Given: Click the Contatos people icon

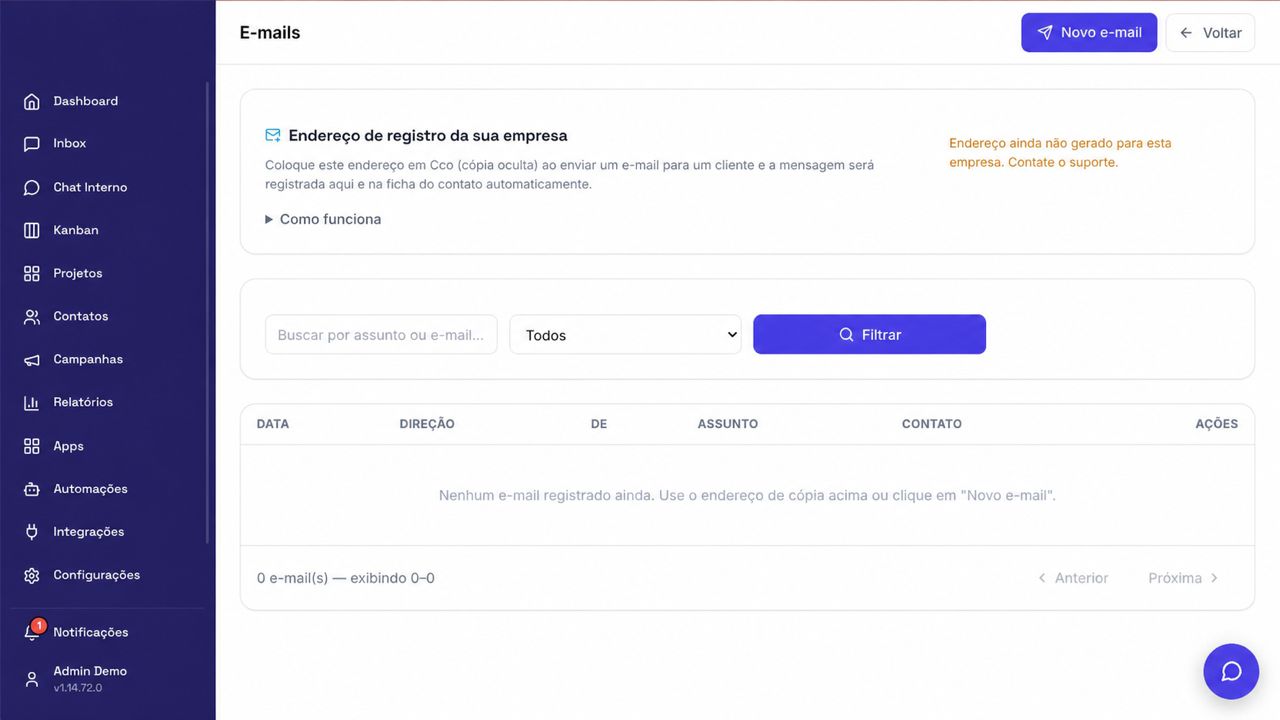Looking at the screenshot, I should pos(32,316).
